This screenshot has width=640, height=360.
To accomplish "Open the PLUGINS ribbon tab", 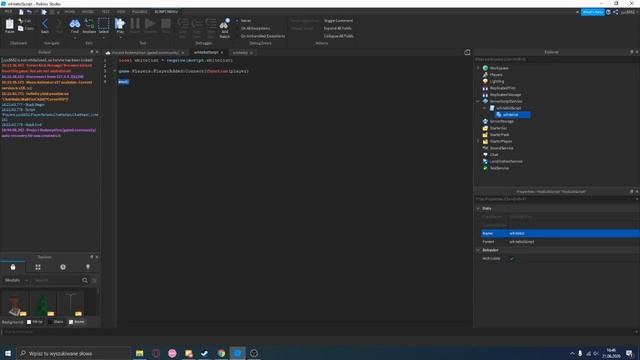I will point(140,12).
